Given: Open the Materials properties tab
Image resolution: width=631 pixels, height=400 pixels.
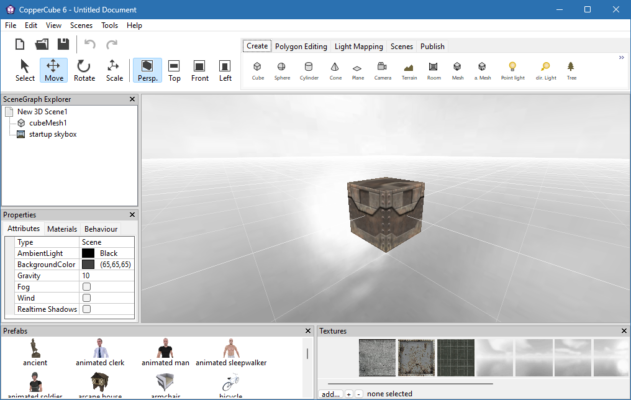Looking at the screenshot, I should (62, 229).
